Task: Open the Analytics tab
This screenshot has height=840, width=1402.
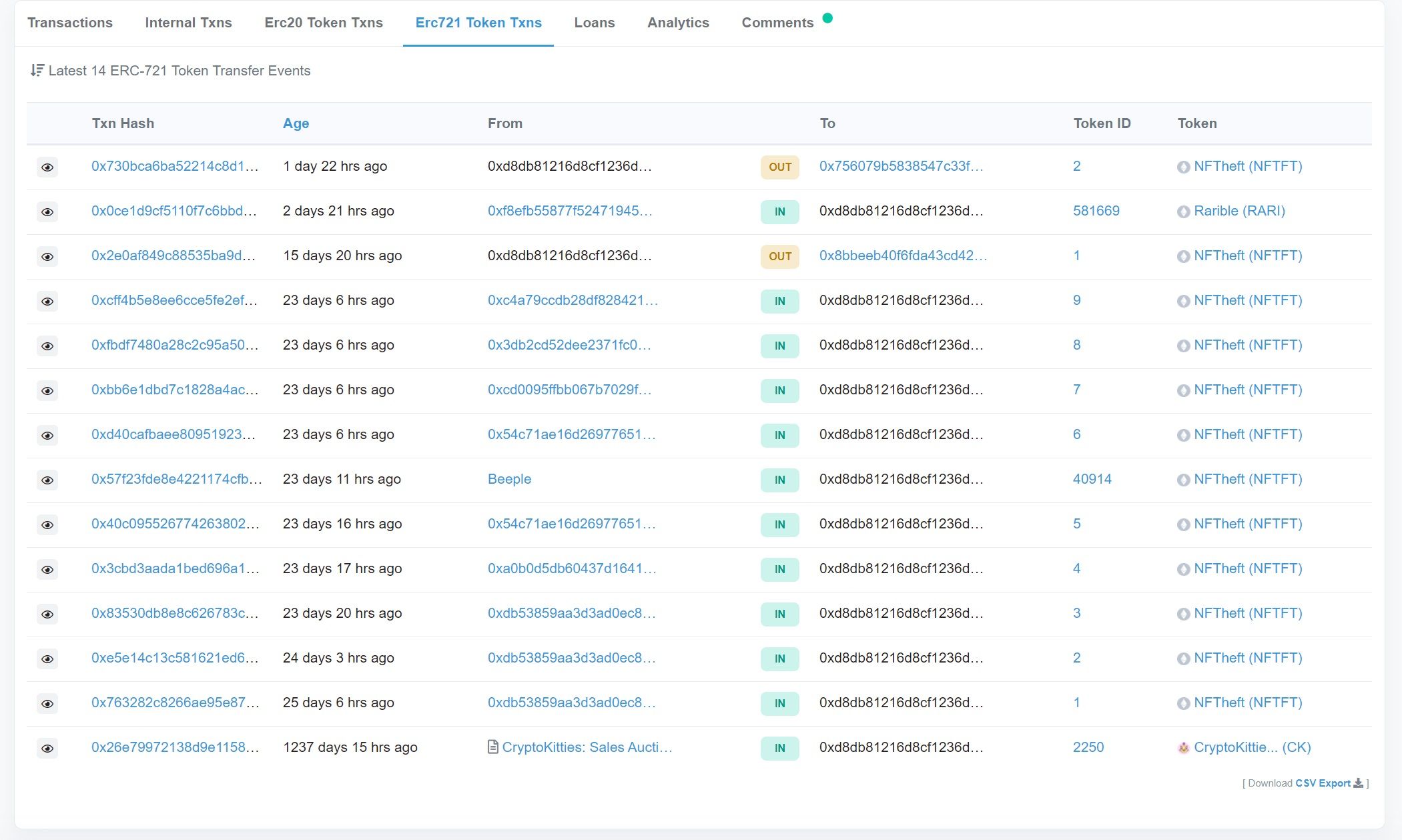Action: click(678, 23)
